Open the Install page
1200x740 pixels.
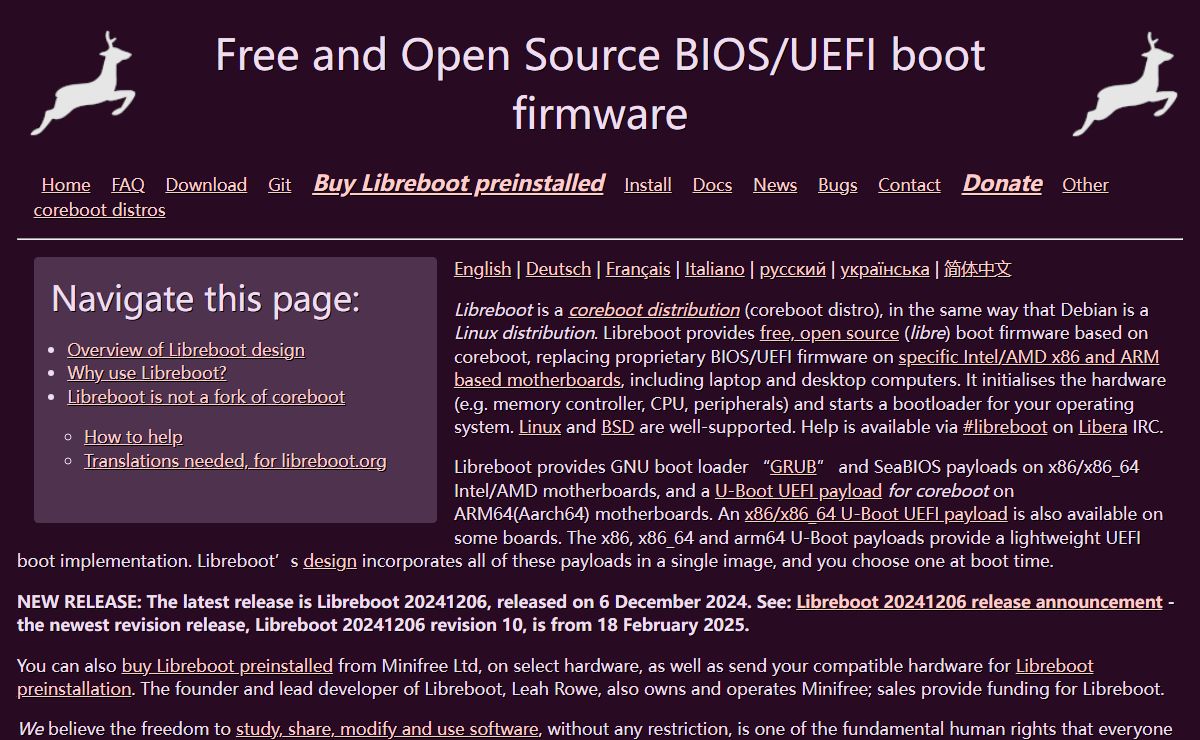648,185
